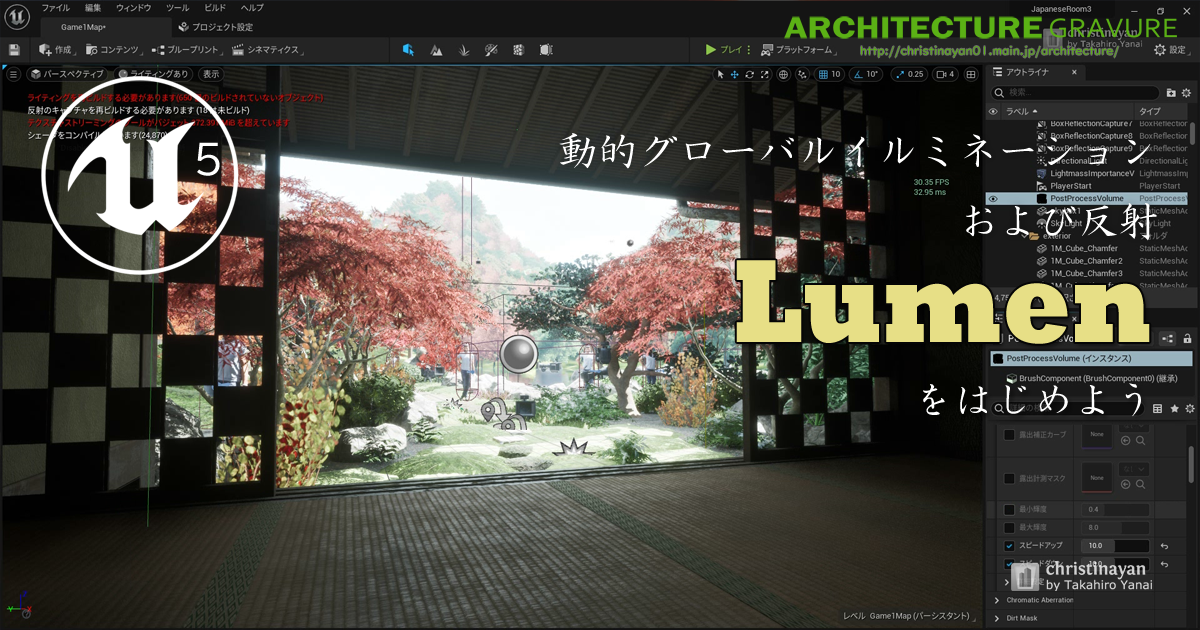The height and width of the screenshot is (630, 1200).
Task: Click the rotate gizmo tool
Action: [749, 74]
